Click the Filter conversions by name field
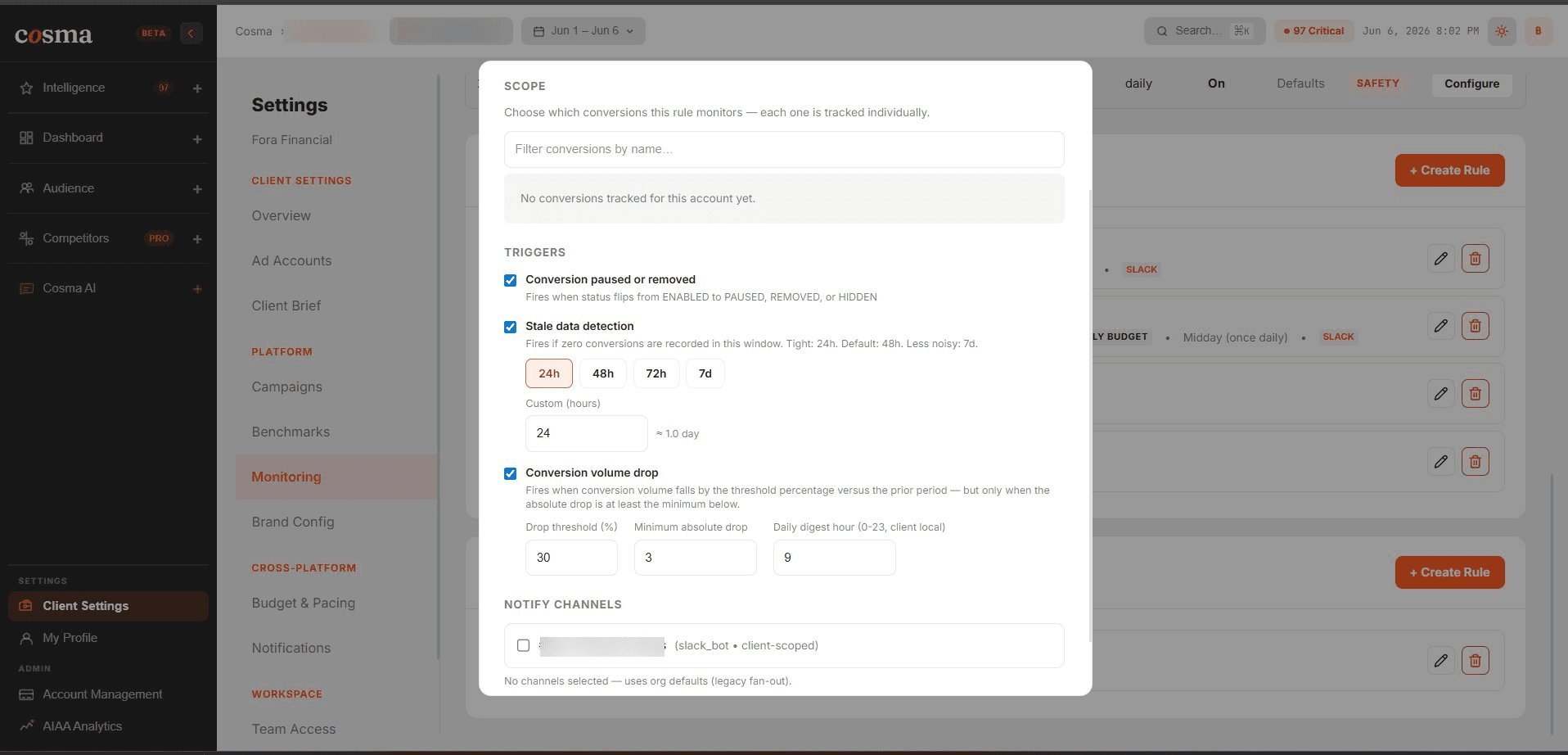This screenshot has height=755, width=1568. [x=784, y=149]
